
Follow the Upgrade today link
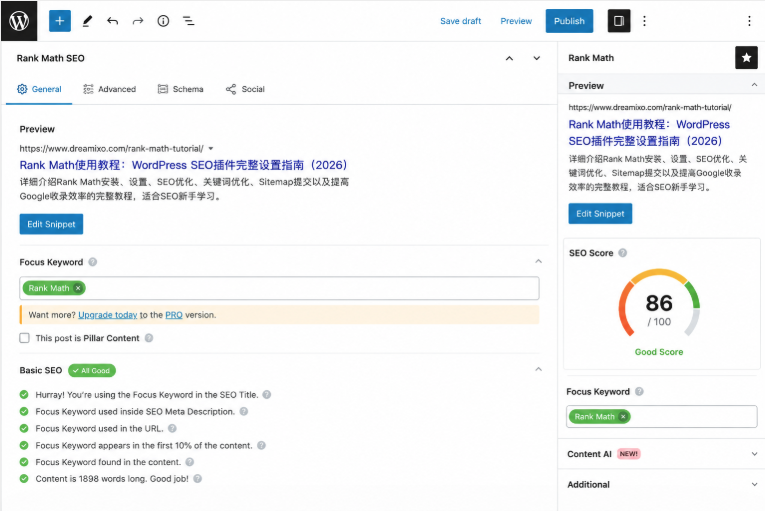click(x=108, y=315)
